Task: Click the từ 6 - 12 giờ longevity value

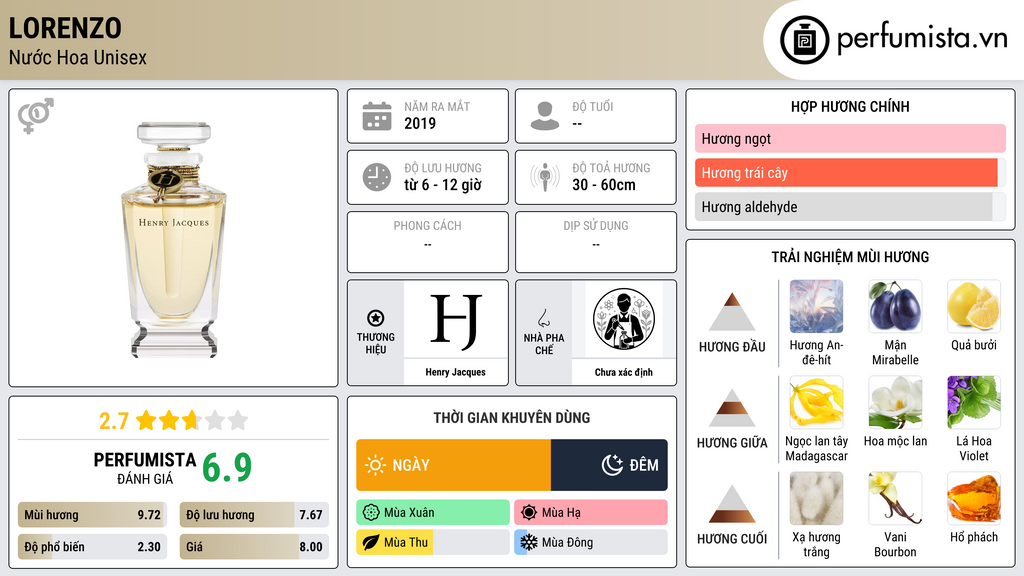Action: click(x=443, y=185)
